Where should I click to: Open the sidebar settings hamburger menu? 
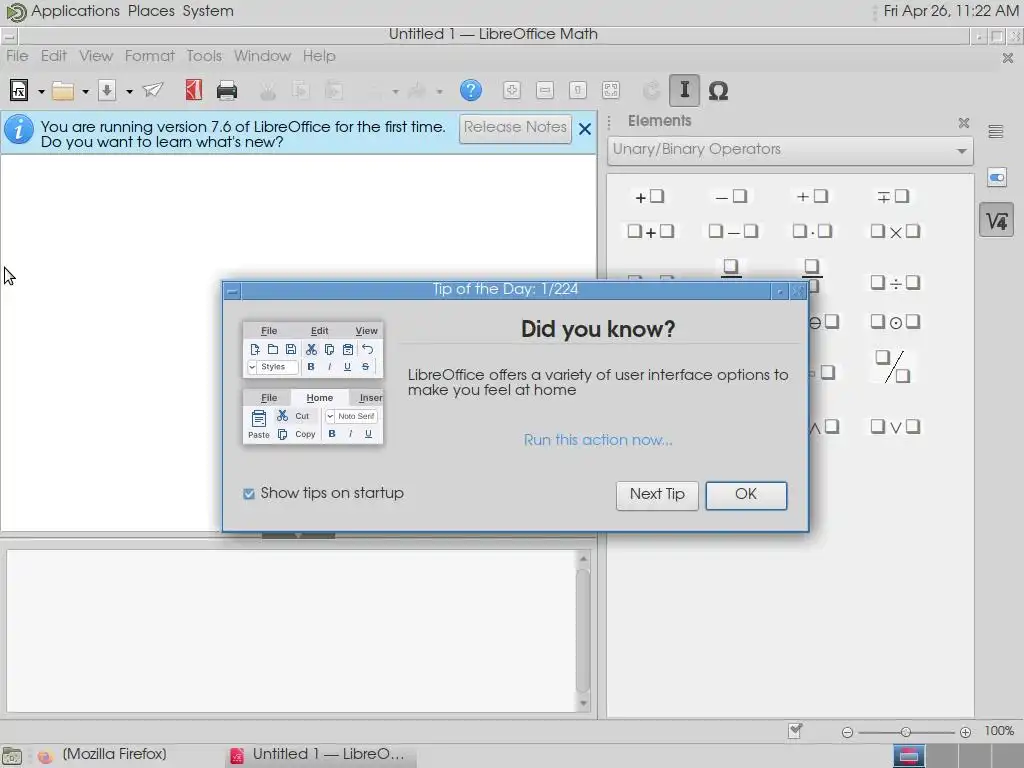(x=996, y=132)
